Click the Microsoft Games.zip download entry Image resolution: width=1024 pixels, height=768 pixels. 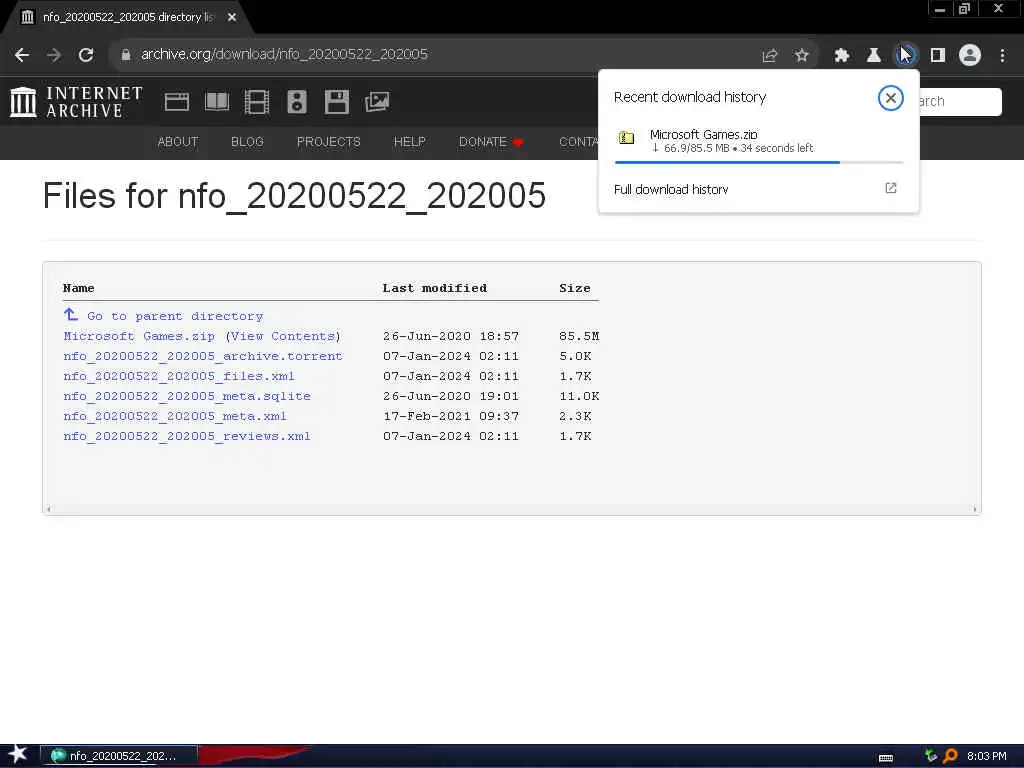click(759, 141)
